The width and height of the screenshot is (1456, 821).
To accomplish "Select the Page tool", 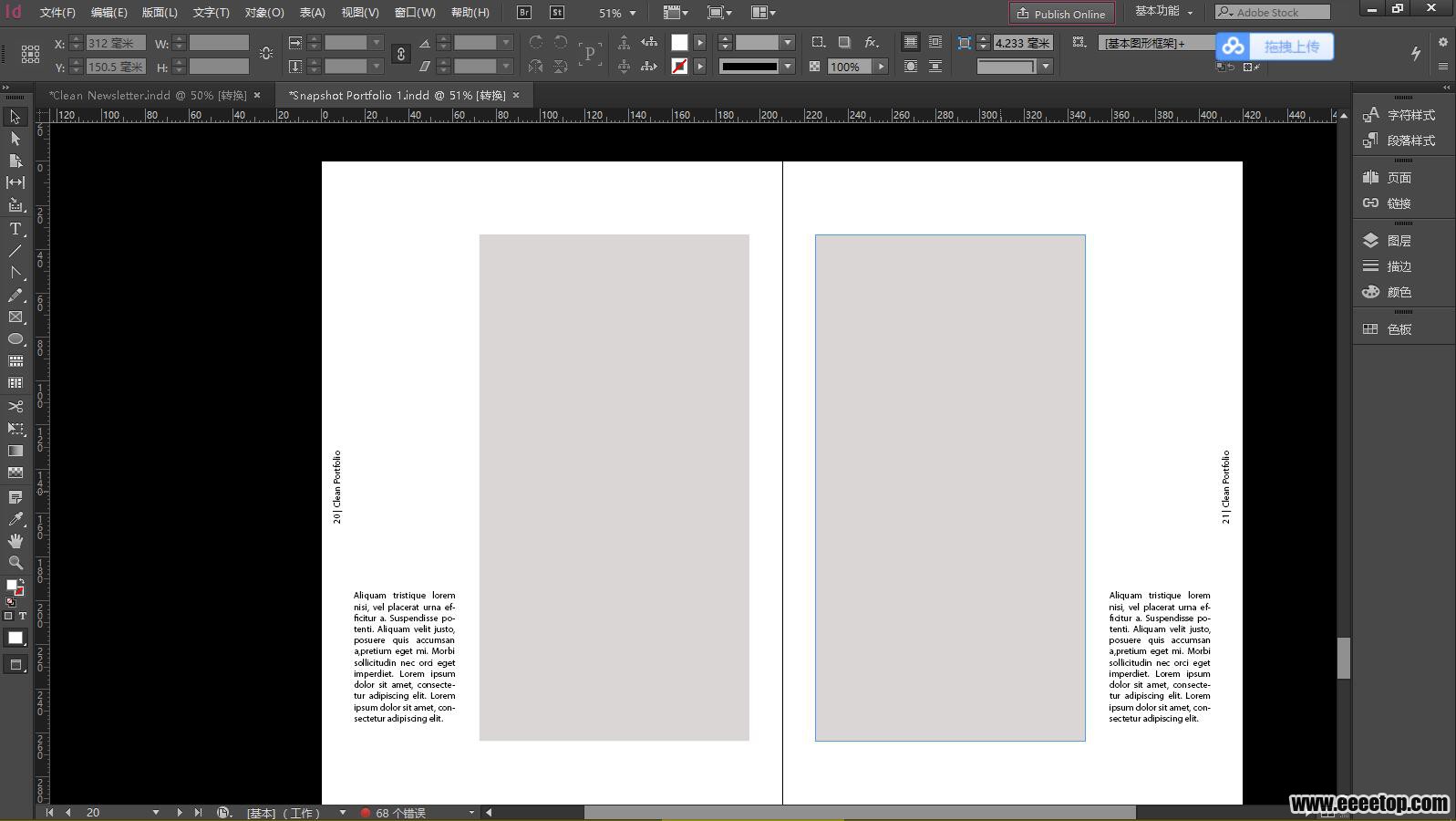I will 15,161.
